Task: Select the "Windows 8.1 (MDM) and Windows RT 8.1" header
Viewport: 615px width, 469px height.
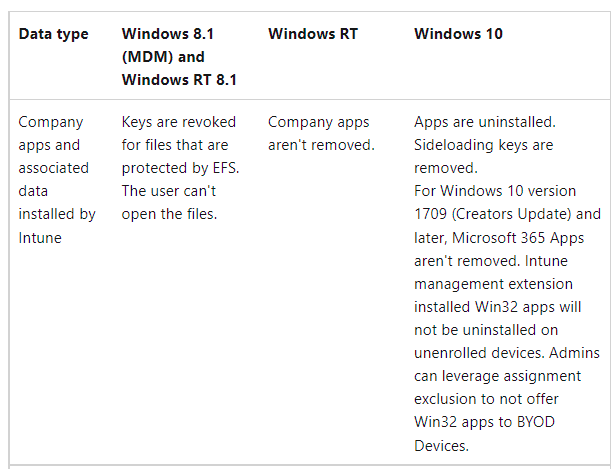Action: 179,57
